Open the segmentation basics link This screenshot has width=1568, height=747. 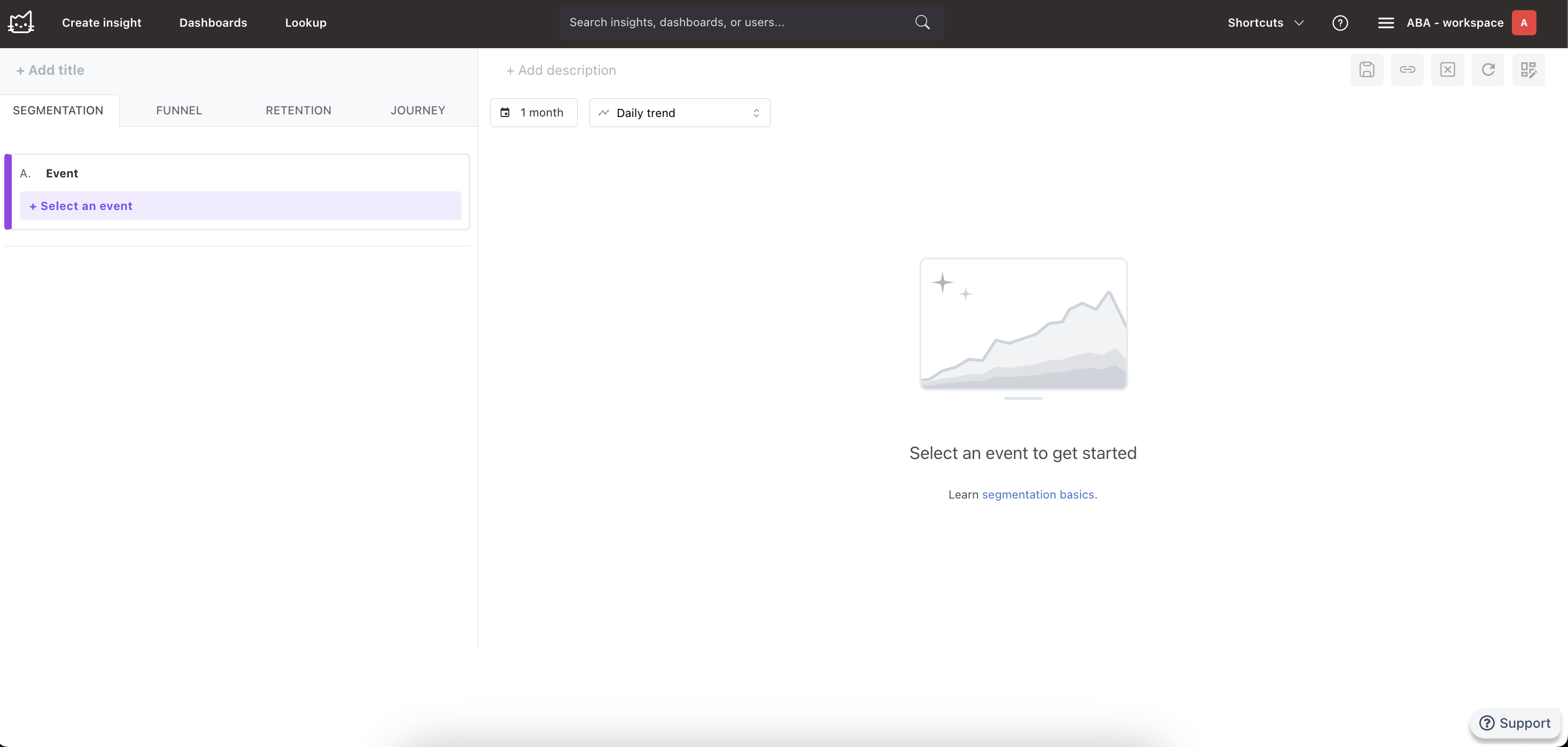point(1037,494)
